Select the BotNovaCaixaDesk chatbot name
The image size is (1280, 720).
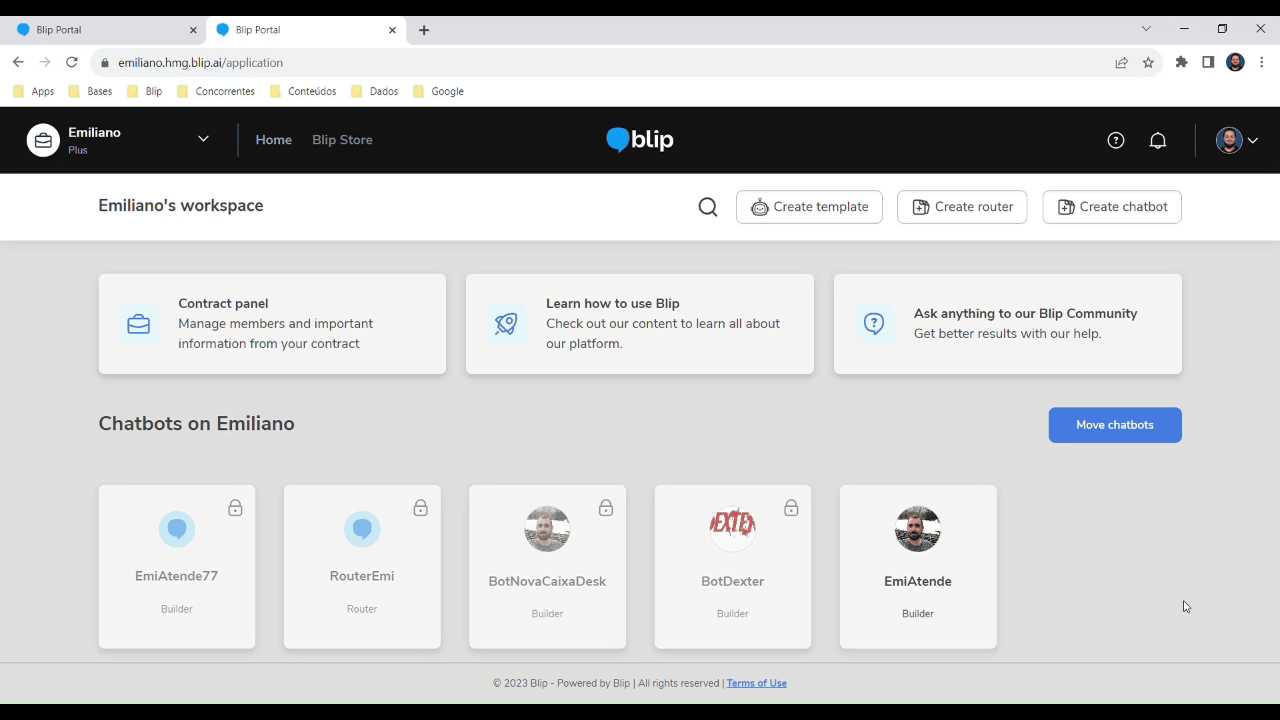click(547, 581)
